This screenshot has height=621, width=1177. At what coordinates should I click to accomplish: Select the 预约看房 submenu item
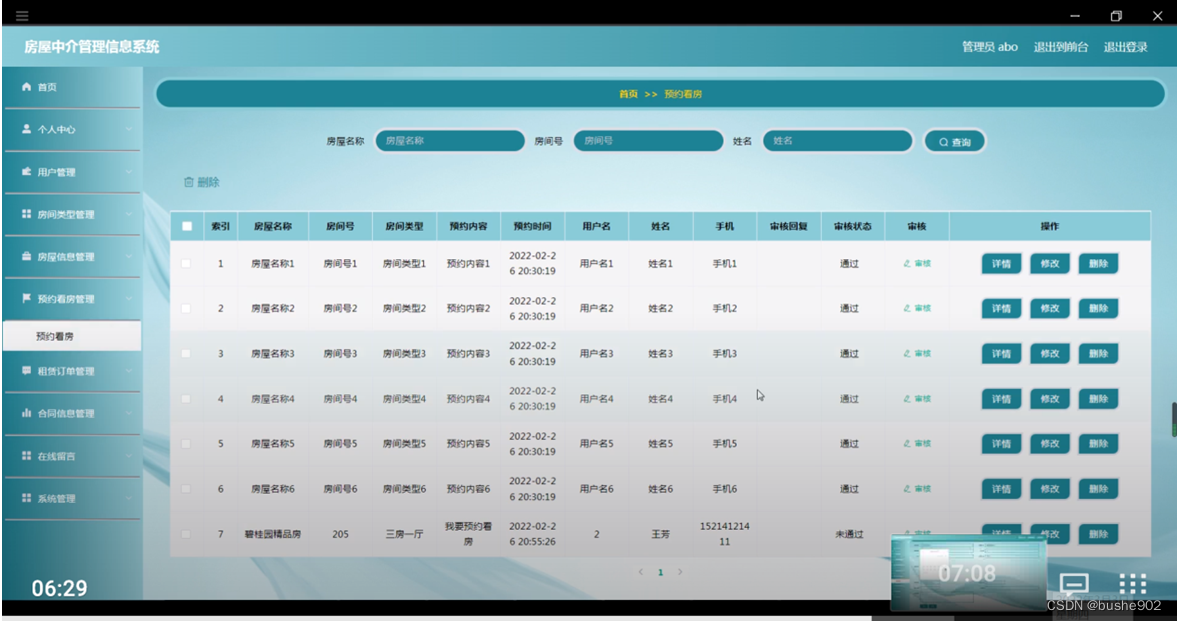click(71, 336)
